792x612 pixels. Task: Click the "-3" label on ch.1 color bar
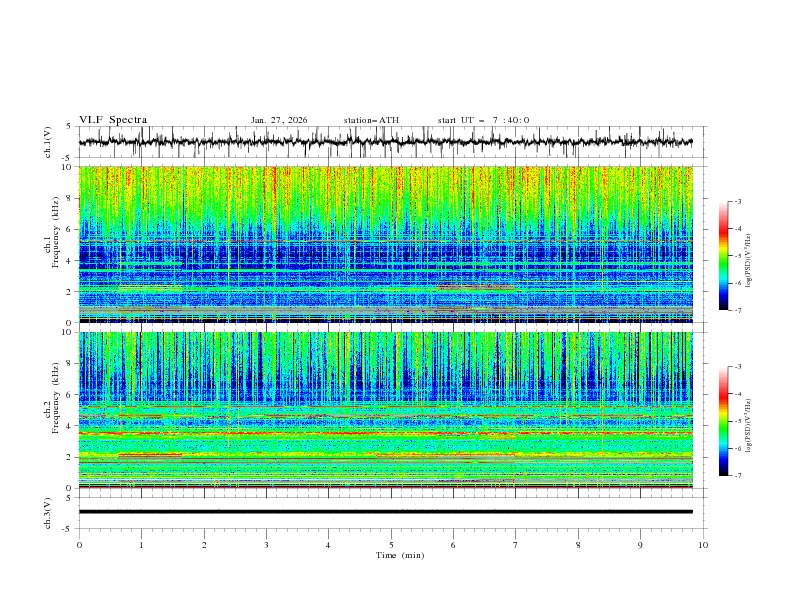[x=737, y=201]
